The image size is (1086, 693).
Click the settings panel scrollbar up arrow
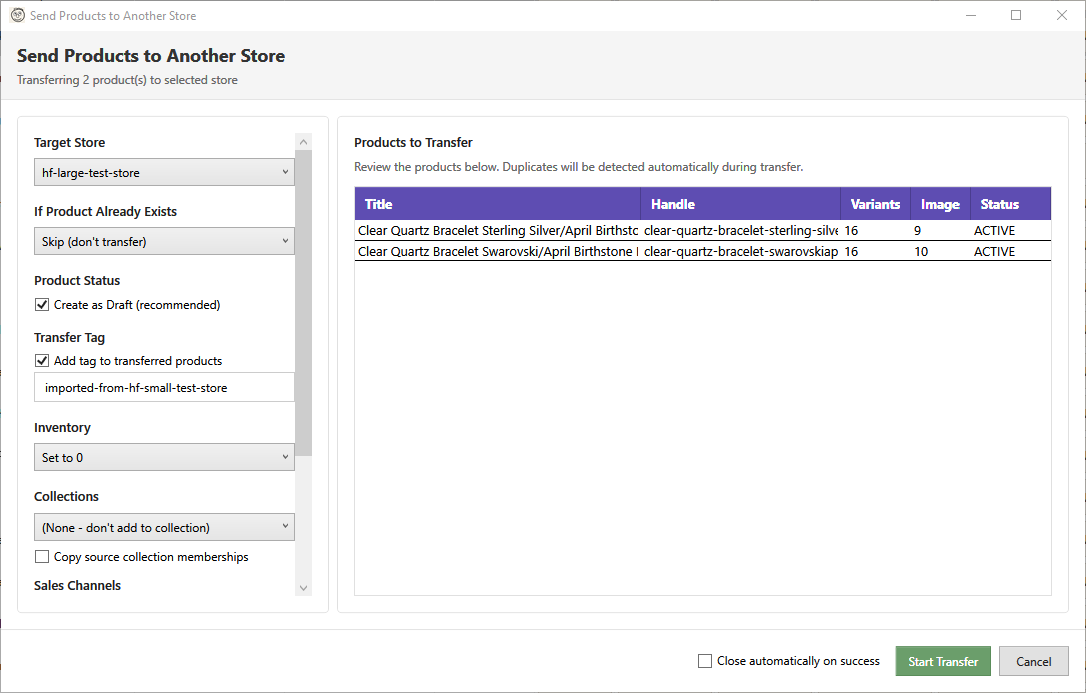click(303, 140)
